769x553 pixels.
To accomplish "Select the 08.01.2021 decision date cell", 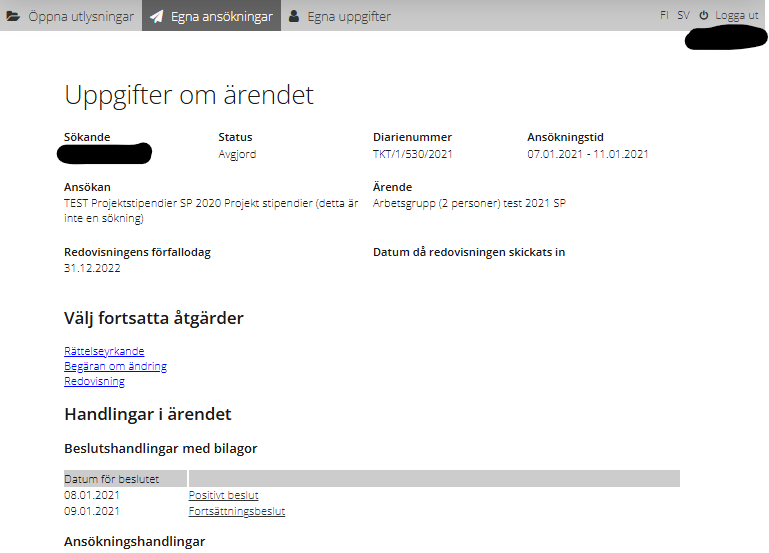I will pyautogui.click(x=91, y=495).
